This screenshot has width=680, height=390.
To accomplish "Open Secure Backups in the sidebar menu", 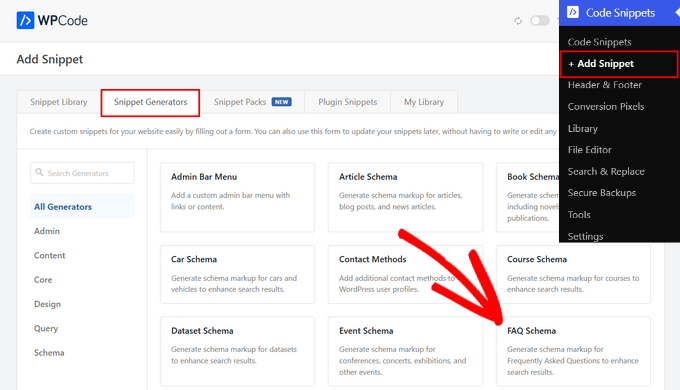I will pos(602,193).
